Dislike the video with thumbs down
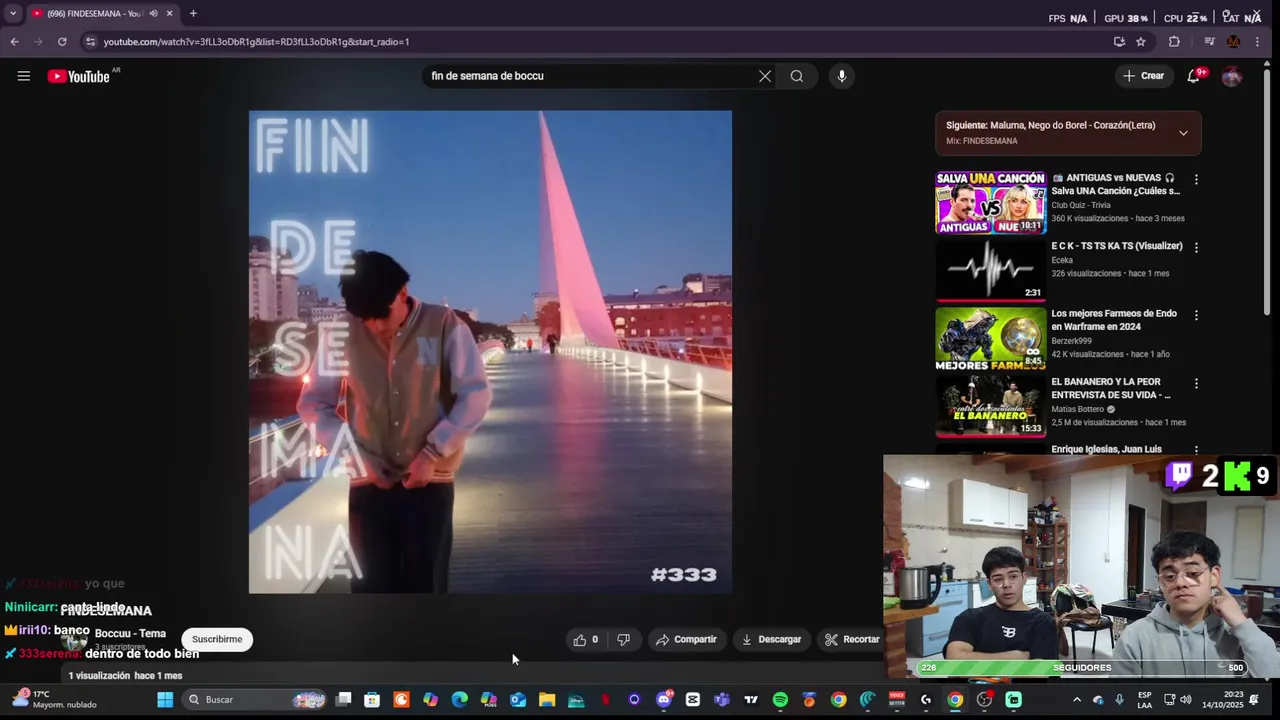Image resolution: width=1280 pixels, height=720 pixels. [x=623, y=639]
